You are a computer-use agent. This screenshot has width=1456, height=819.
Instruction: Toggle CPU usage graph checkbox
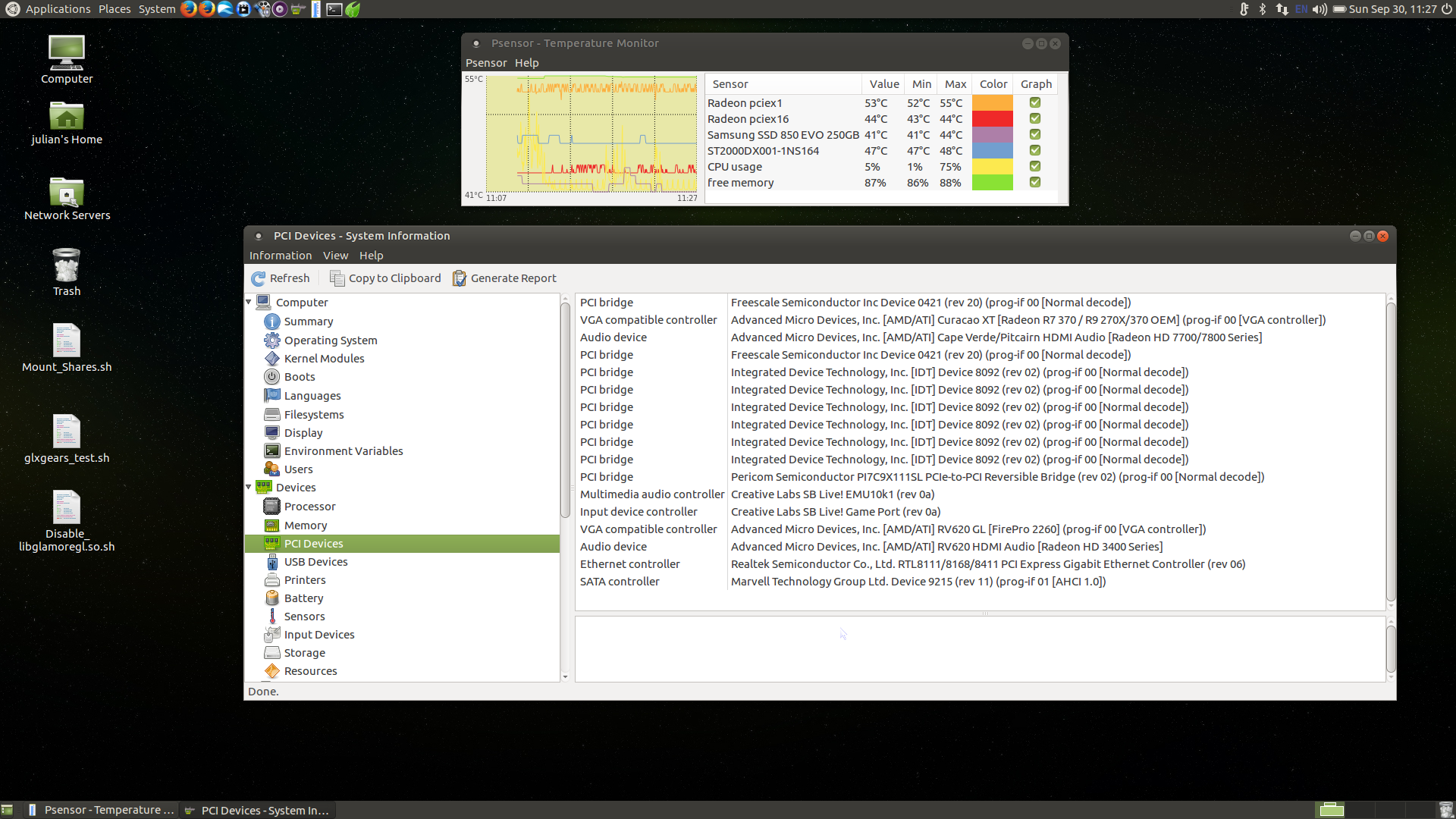(1035, 166)
